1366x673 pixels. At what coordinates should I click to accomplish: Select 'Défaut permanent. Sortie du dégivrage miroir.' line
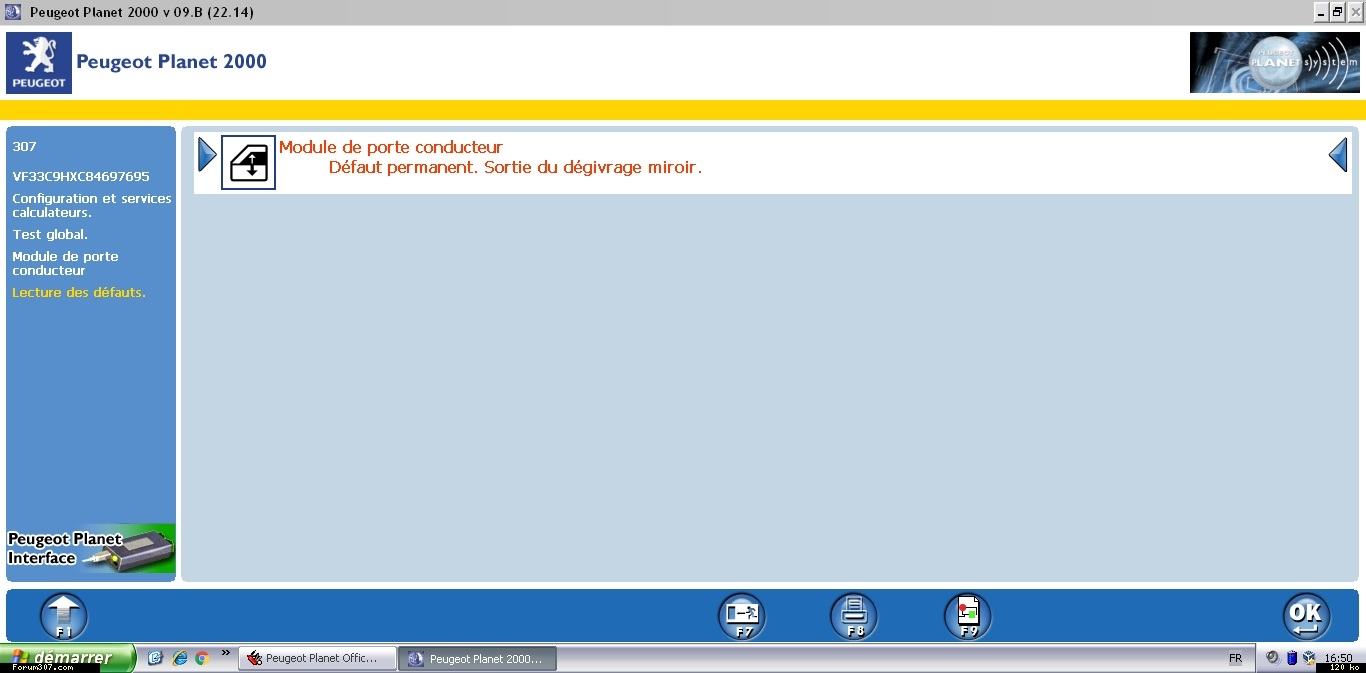click(x=516, y=167)
